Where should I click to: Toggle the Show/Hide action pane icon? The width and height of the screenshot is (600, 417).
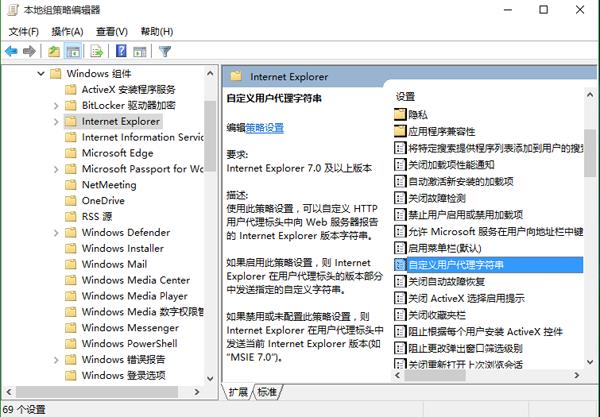[140, 51]
